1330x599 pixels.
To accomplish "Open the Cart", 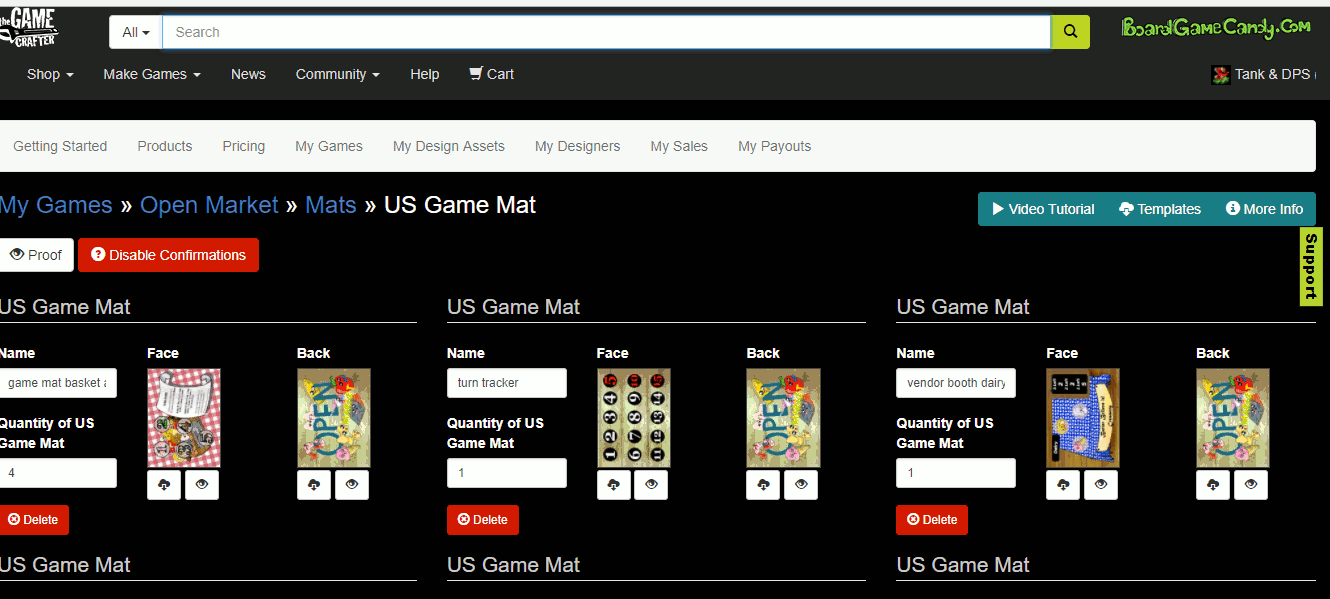I will pos(491,73).
